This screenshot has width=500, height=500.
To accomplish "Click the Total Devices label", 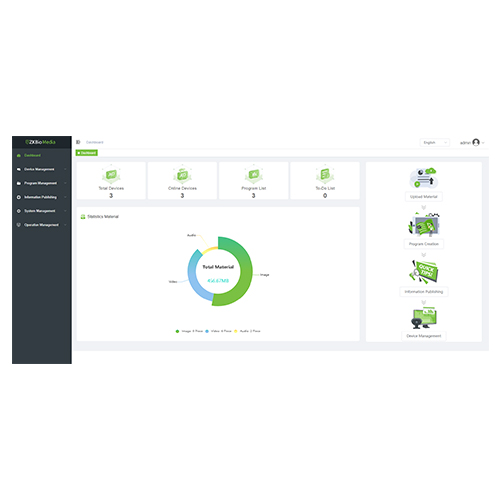I will tap(111, 188).
